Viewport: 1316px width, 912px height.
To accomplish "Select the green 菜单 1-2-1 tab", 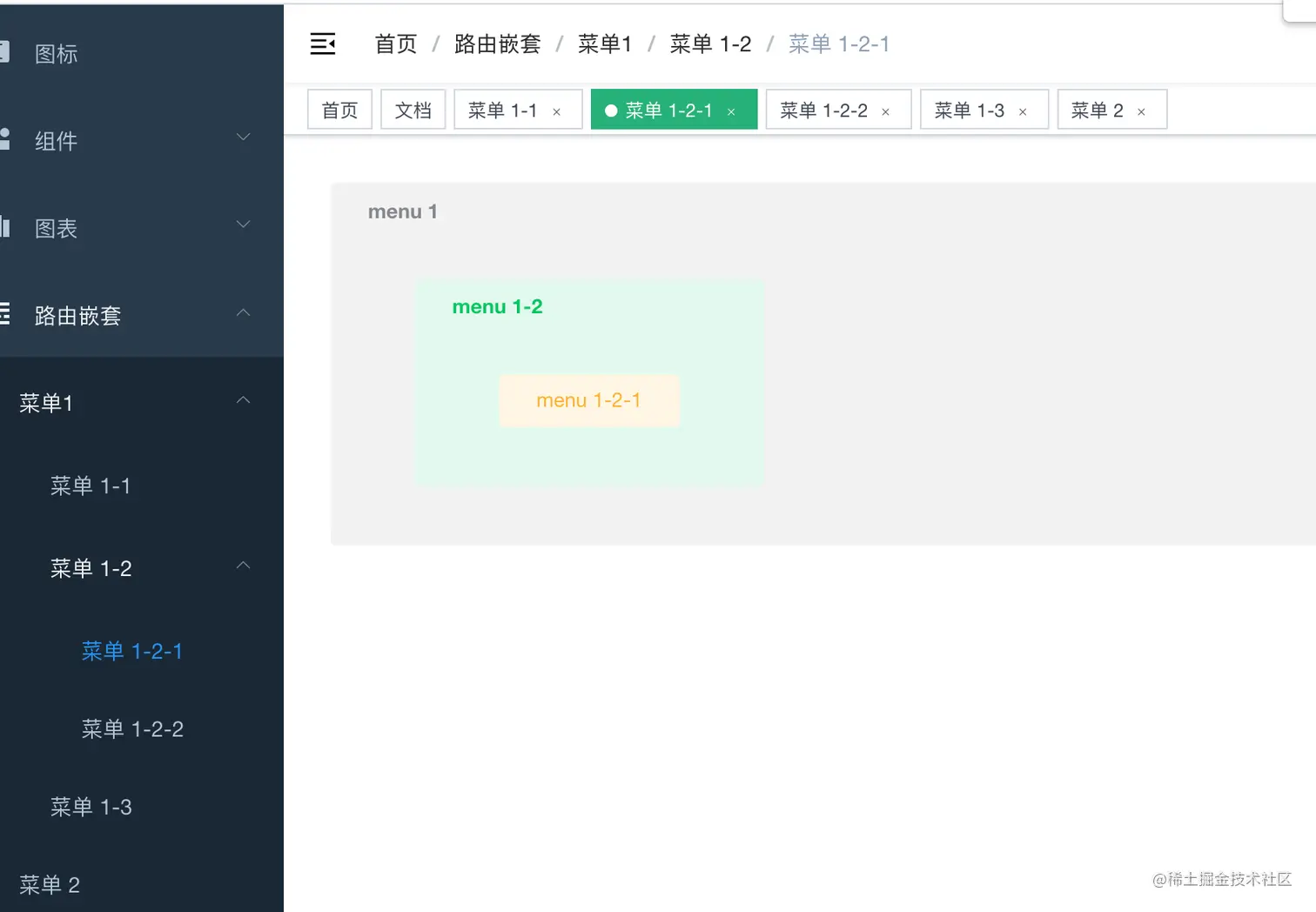I will click(x=674, y=110).
